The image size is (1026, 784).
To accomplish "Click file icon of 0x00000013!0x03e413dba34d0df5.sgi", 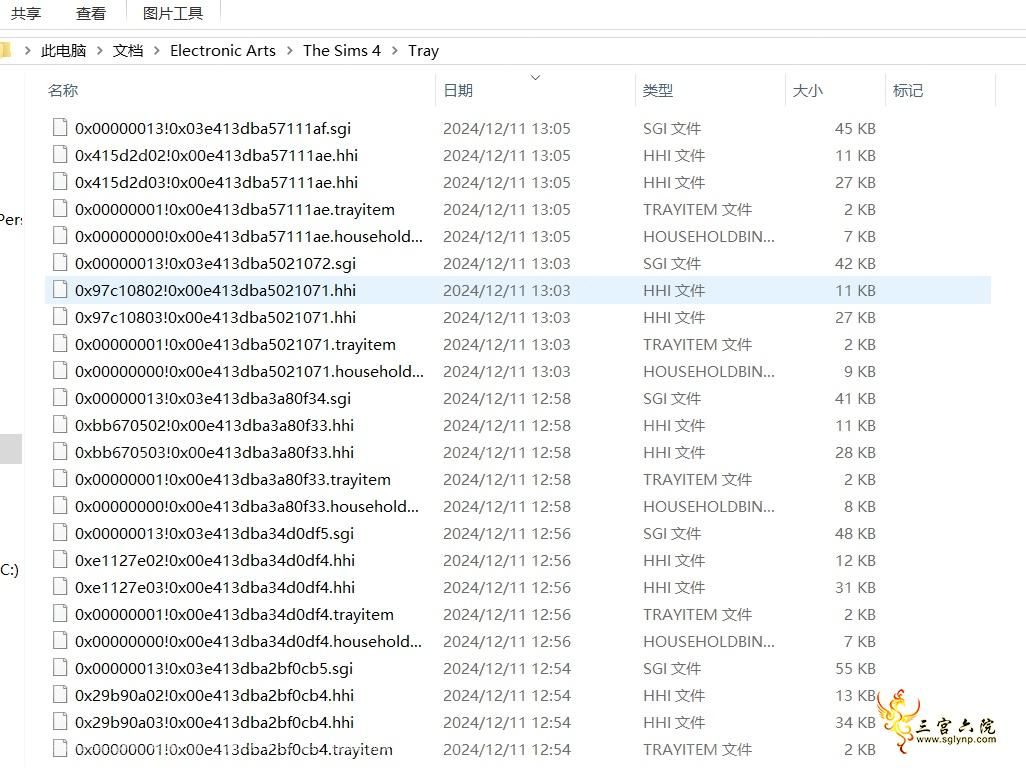I will [60, 533].
